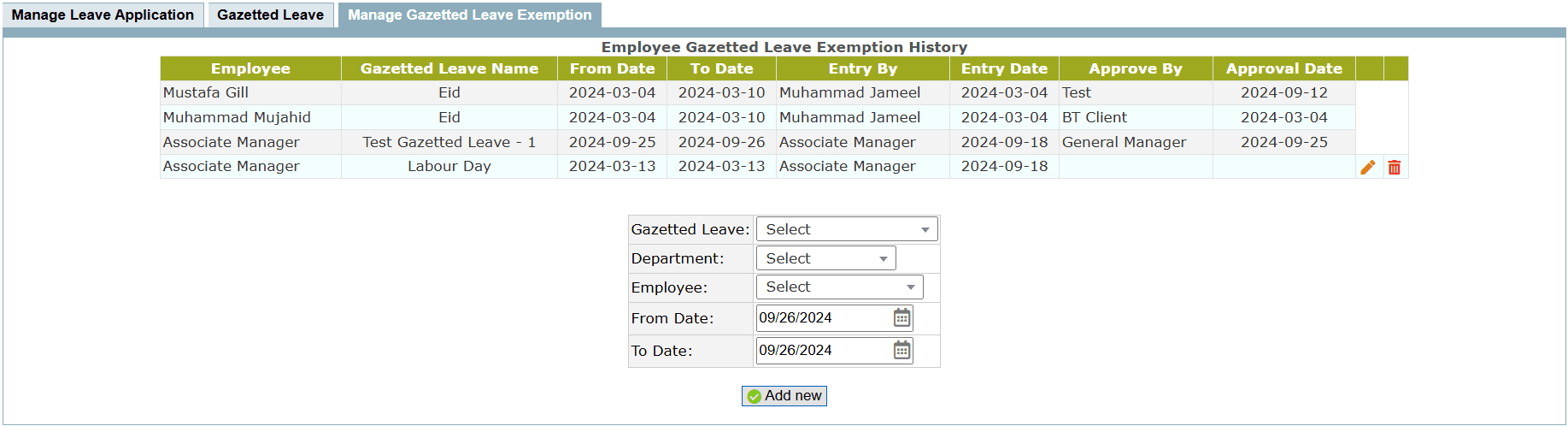This screenshot has height=426, width=1568.
Task: Click the From Date input field
Action: coord(822,318)
